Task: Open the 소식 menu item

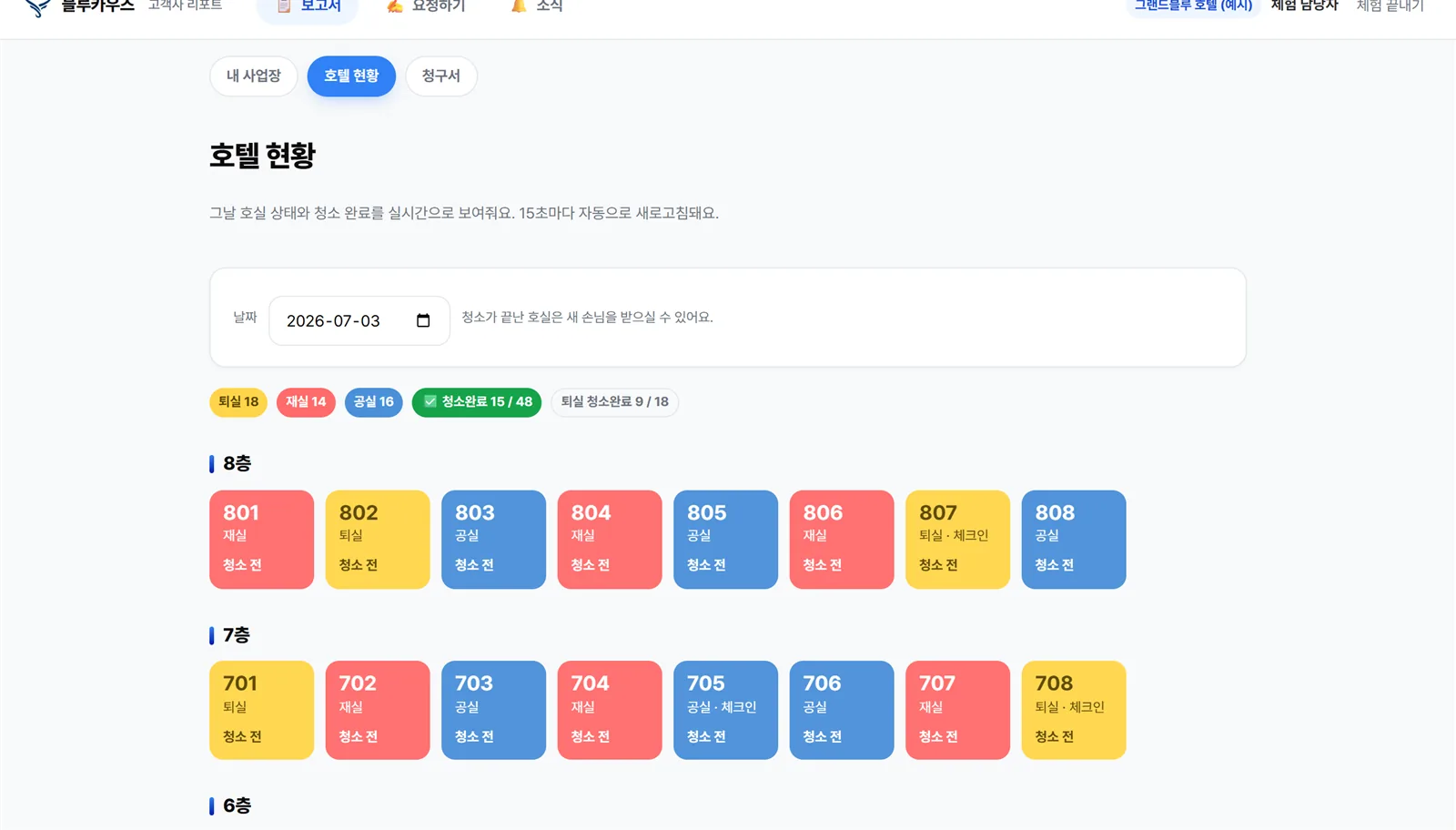Action: [x=537, y=6]
